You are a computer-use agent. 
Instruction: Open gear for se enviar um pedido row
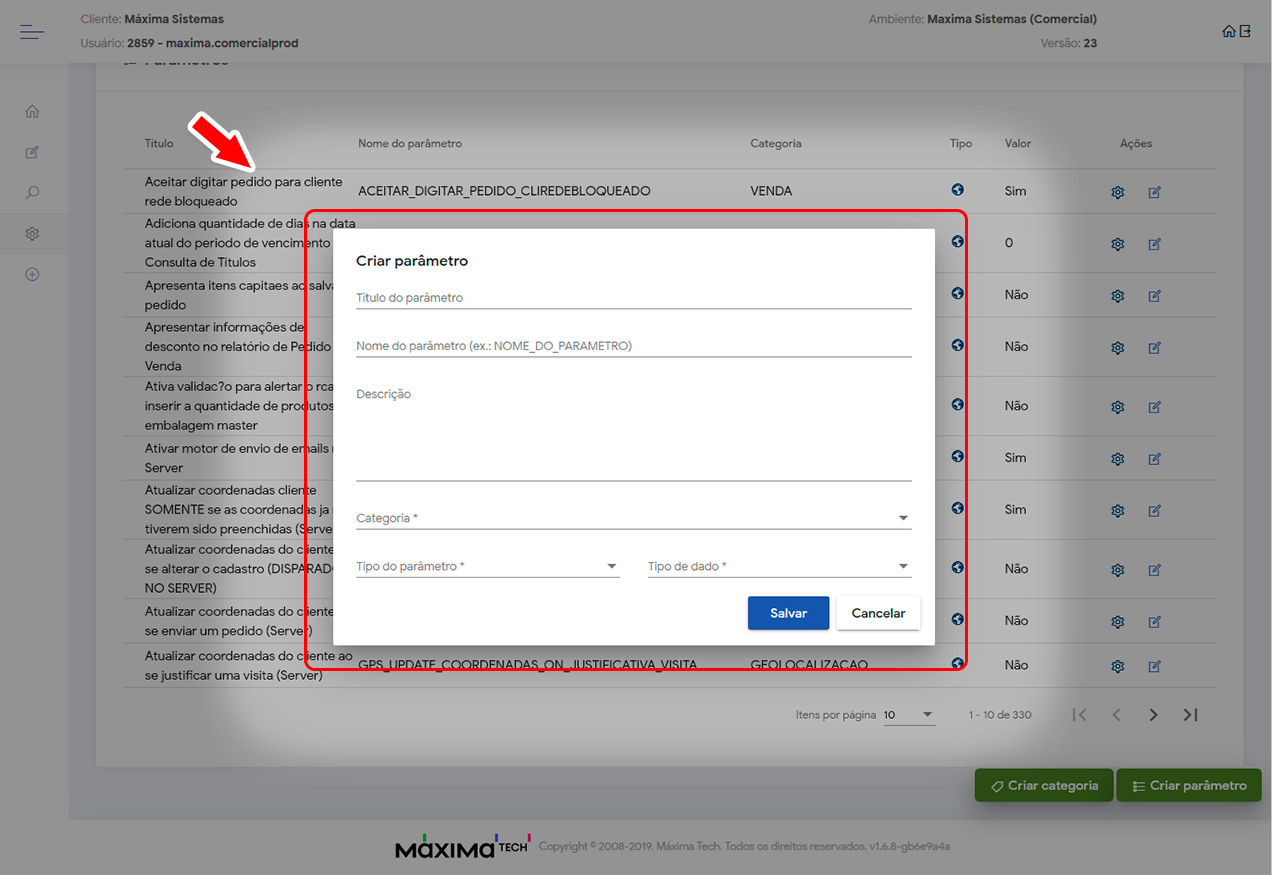[x=1118, y=622]
